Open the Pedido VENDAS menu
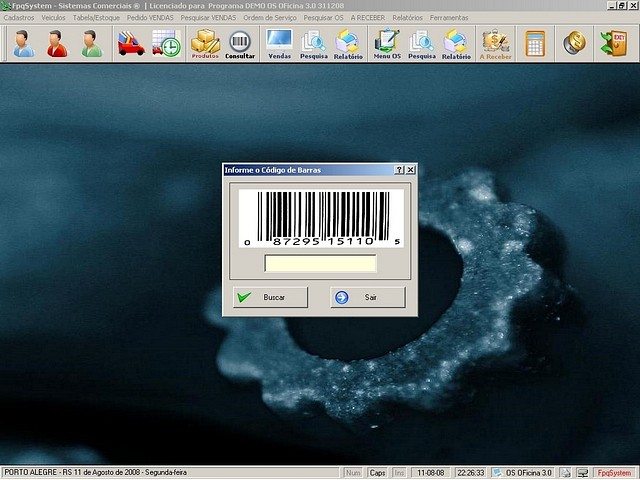Screen dimensions: 640x480 (x=150, y=18)
